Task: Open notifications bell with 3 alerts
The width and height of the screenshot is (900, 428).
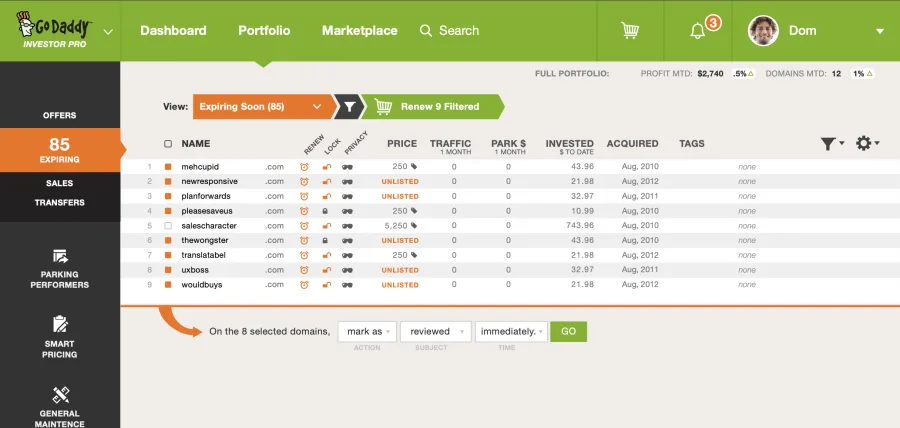Action: point(697,30)
